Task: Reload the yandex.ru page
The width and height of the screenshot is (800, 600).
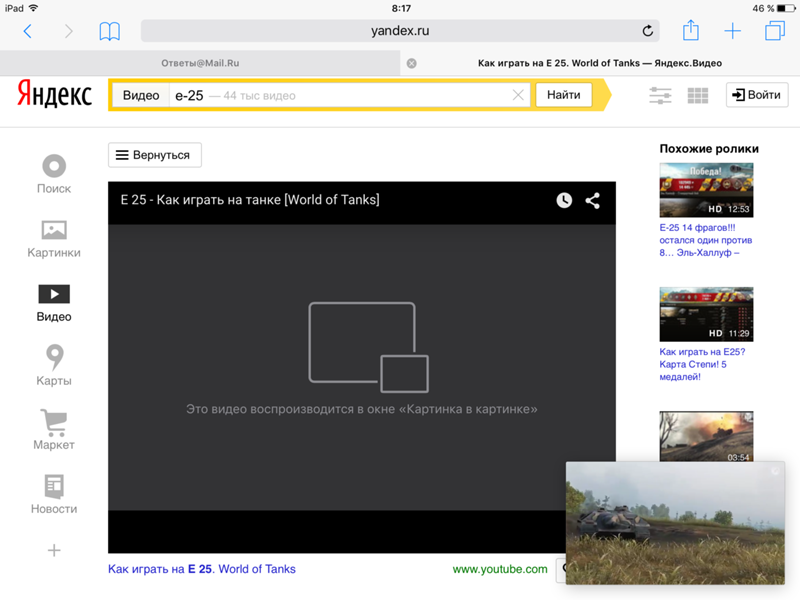Action: click(x=647, y=31)
